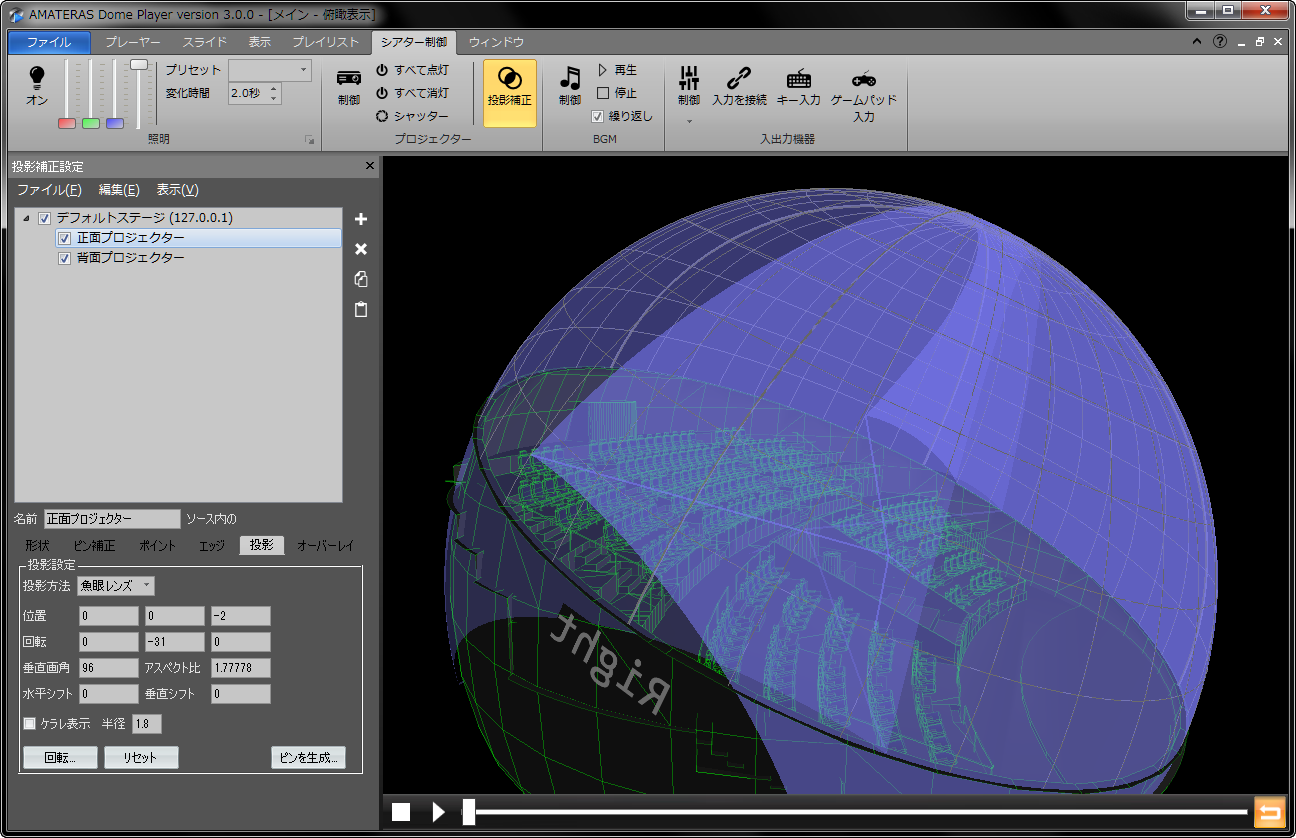Turn all projectors off (すべて消灯)
Screen dimensions: 1296x838
click(412, 93)
